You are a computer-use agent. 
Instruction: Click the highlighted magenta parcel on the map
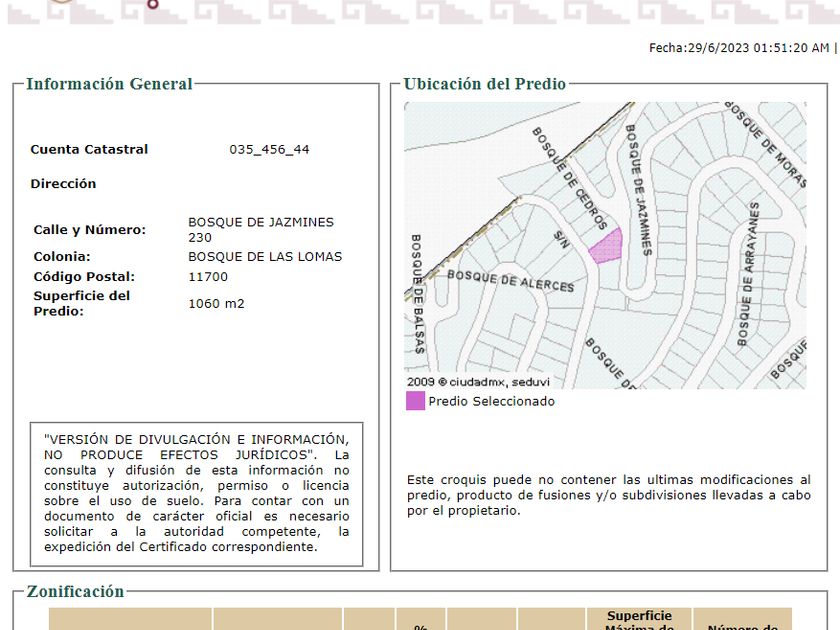point(607,246)
